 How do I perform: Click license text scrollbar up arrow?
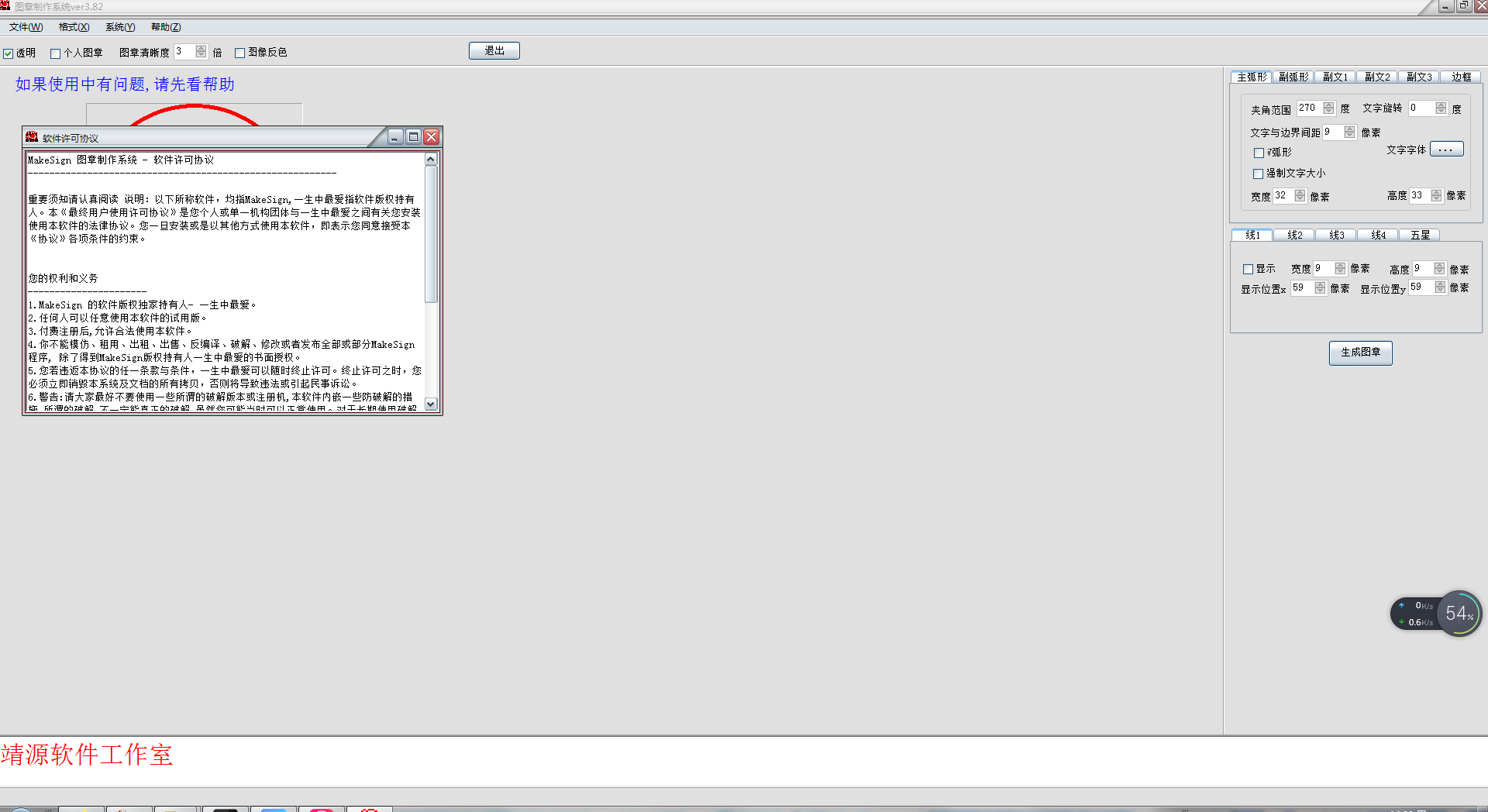click(x=431, y=160)
